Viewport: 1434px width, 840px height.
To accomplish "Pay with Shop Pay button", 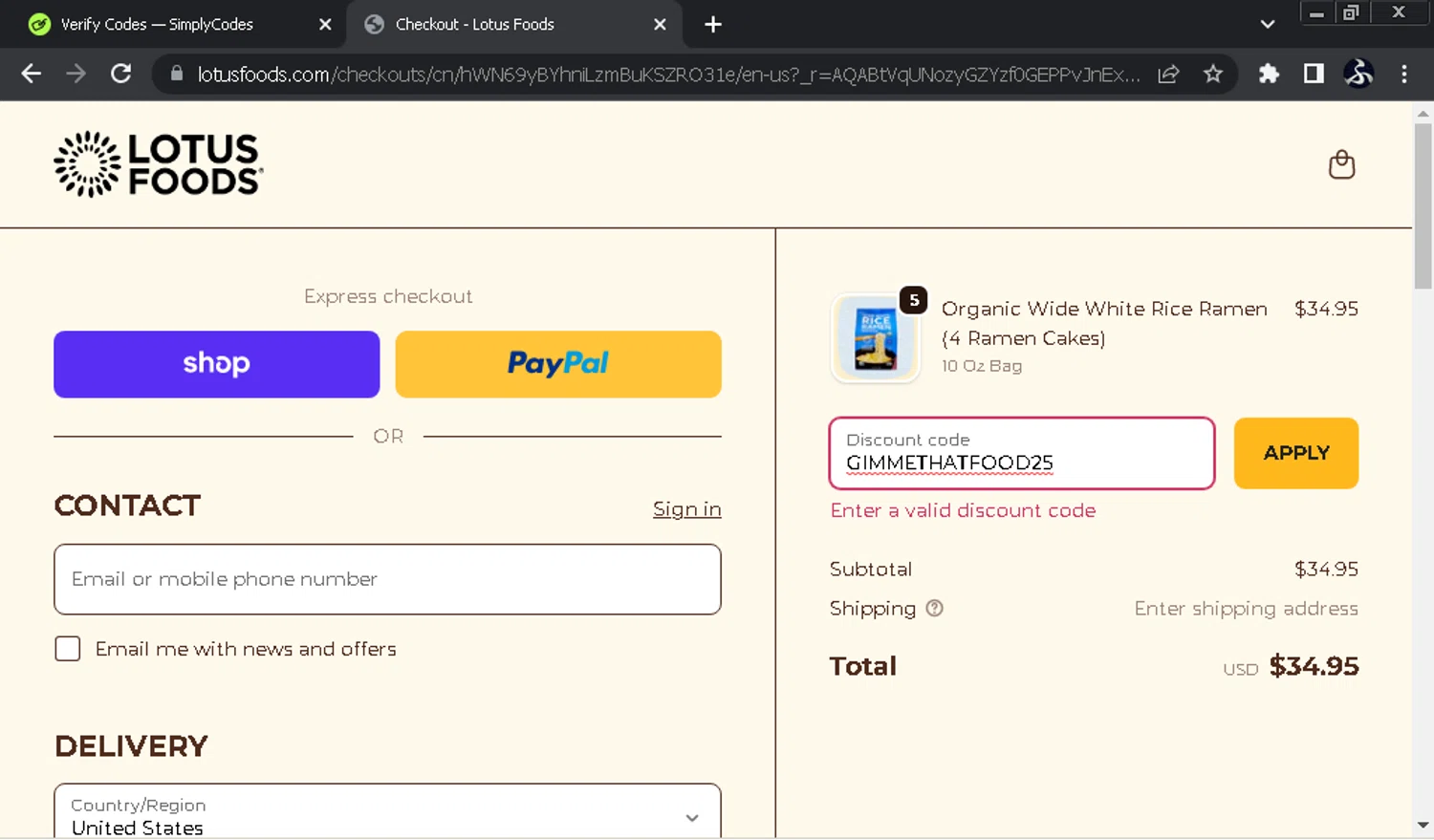I will coord(217,364).
